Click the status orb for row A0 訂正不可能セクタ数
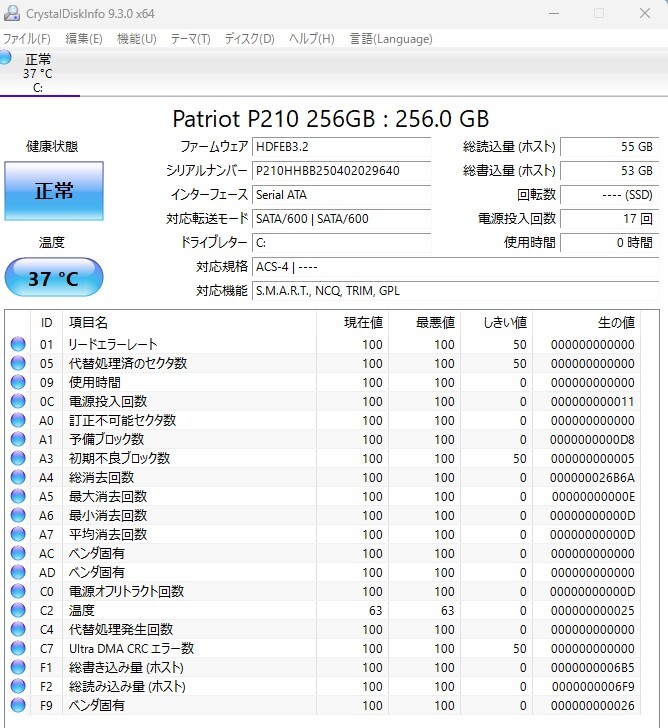Viewport: 668px width, 728px height. pos(18,420)
